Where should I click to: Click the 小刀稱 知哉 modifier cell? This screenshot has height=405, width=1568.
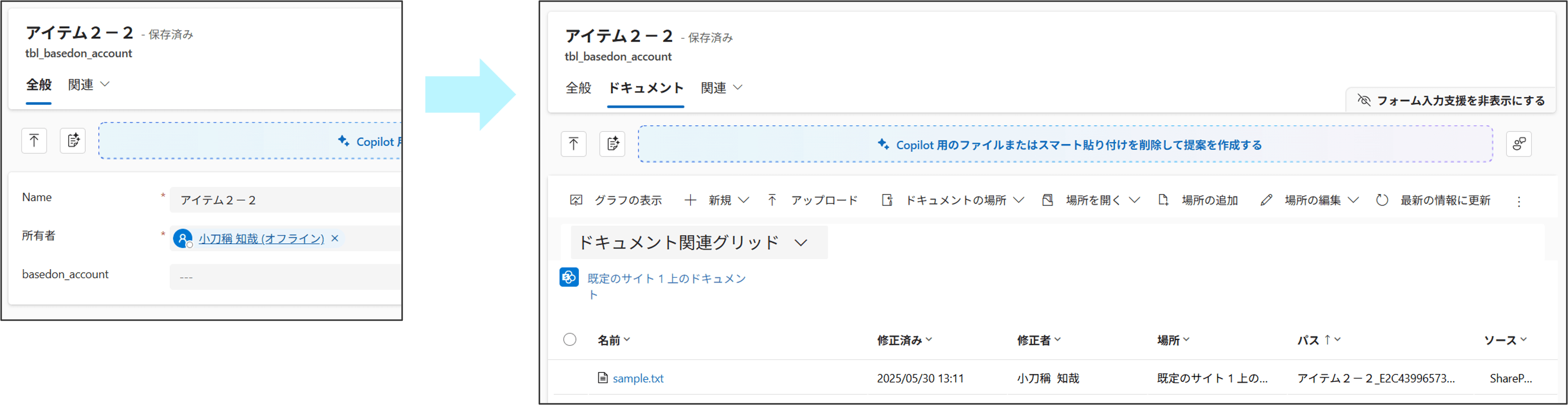pyautogui.click(x=1048, y=378)
